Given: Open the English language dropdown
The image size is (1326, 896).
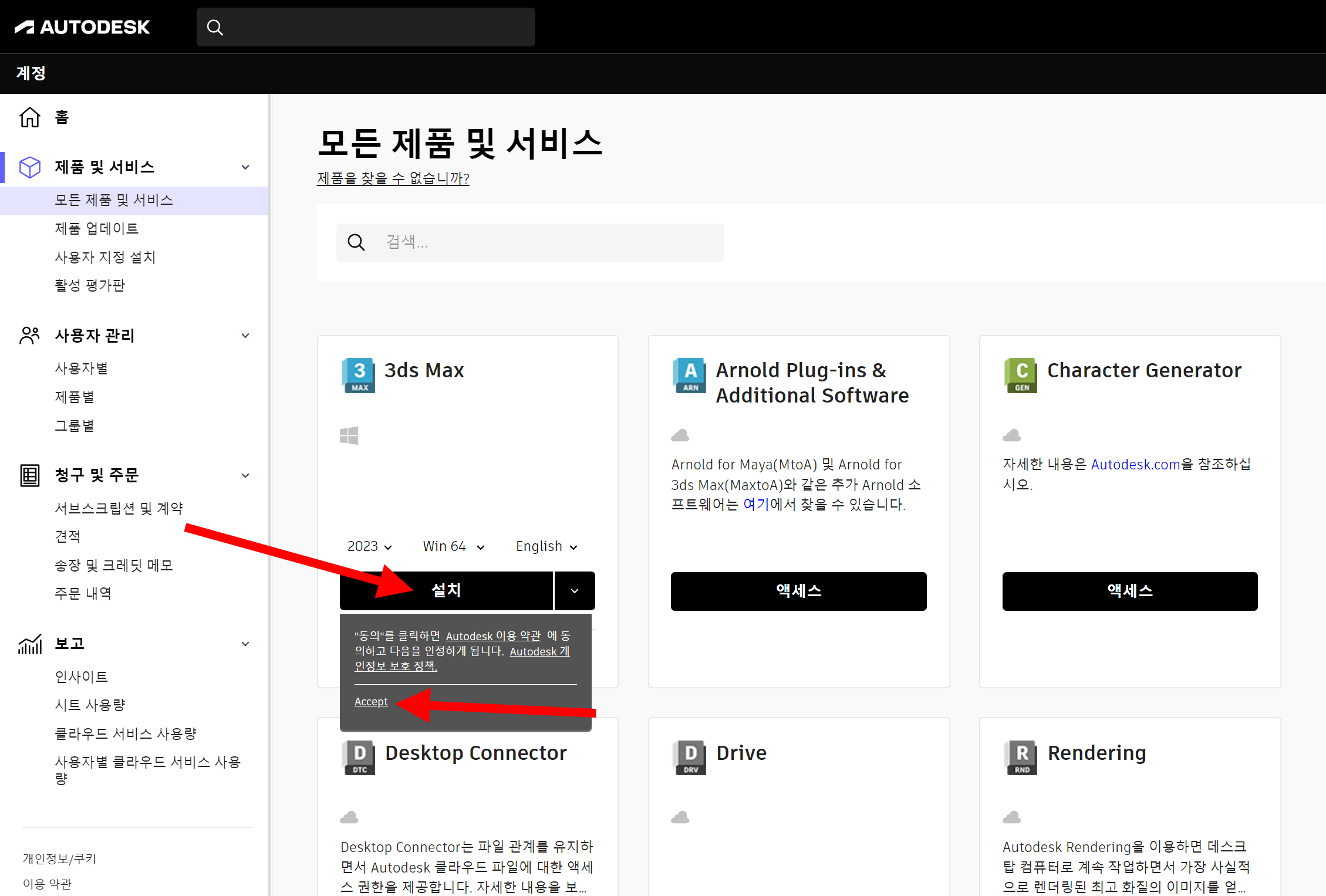Looking at the screenshot, I should 546,546.
